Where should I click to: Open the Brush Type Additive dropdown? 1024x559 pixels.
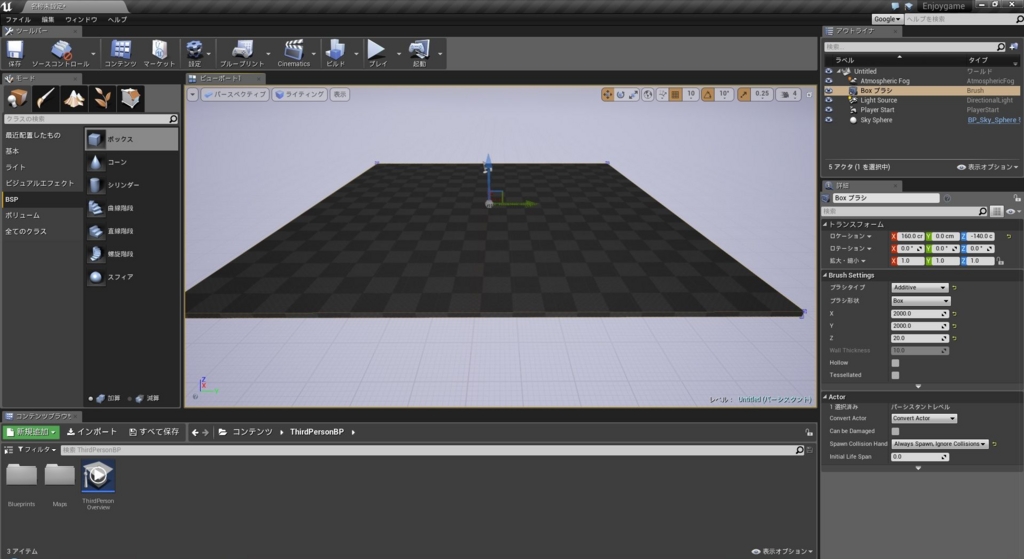click(x=920, y=288)
